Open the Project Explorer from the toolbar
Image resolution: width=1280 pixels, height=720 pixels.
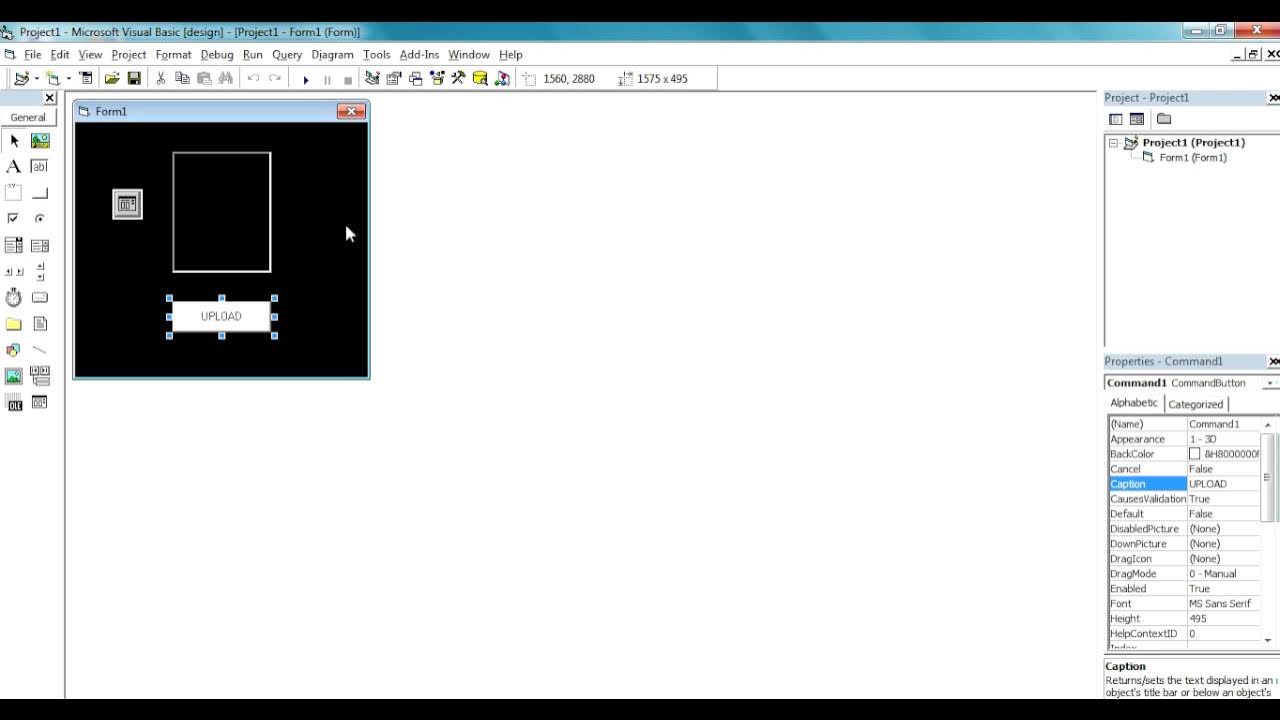pyautogui.click(x=372, y=78)
